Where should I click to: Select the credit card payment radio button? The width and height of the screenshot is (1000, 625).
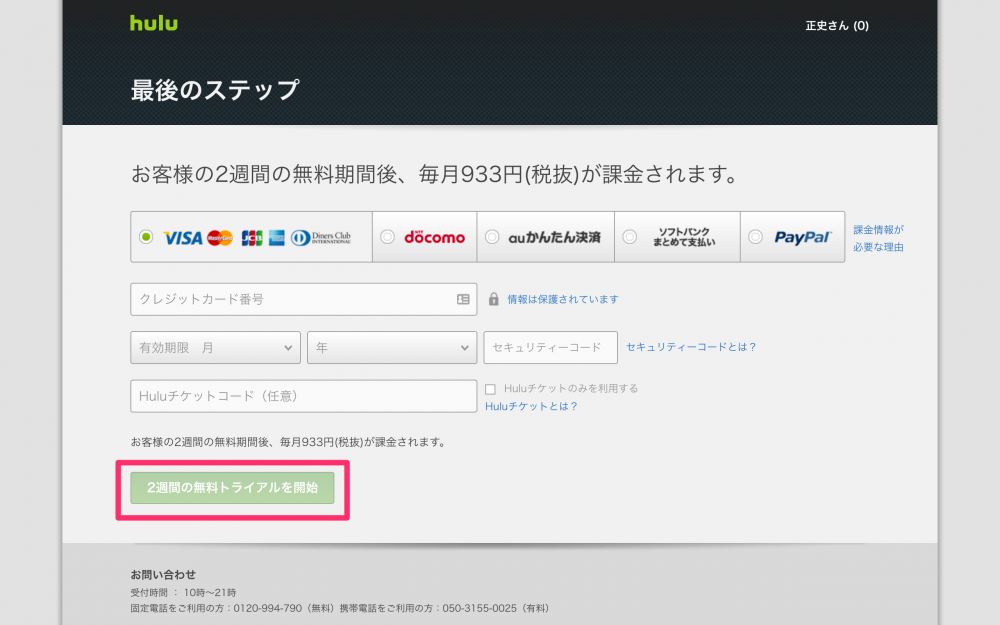tap(146, 237)
